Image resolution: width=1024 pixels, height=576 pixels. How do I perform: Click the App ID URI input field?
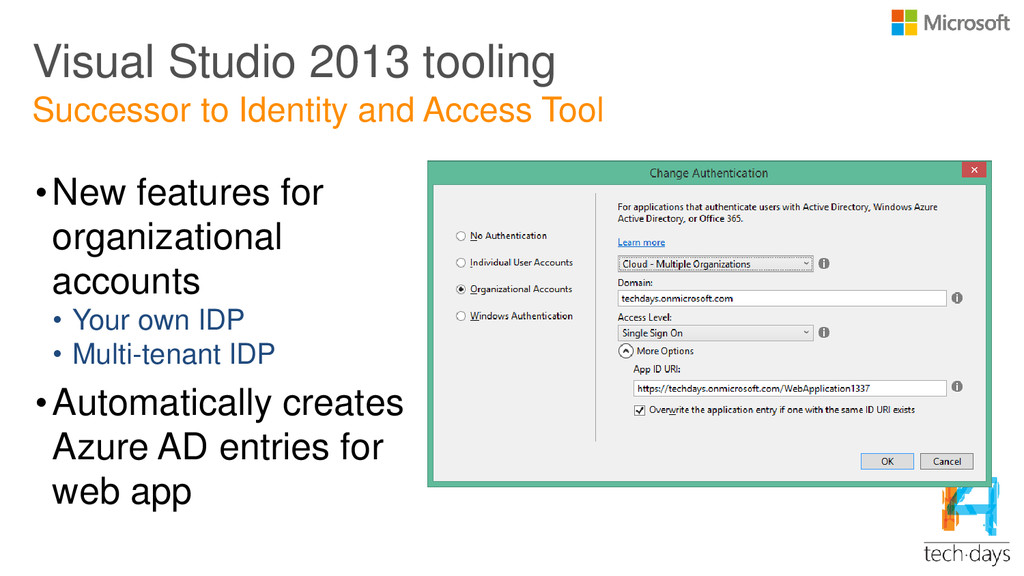[x=790, y=389]
